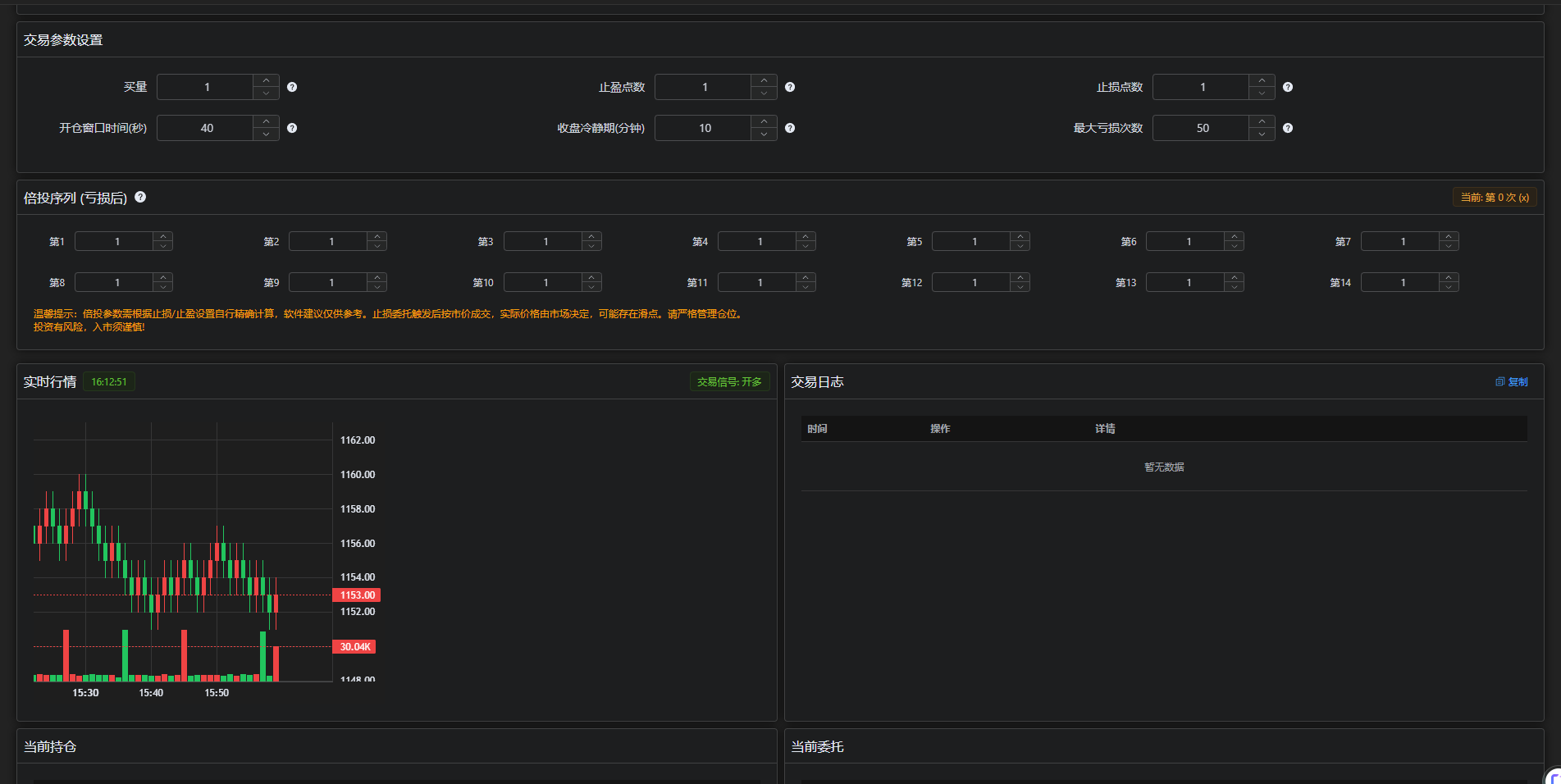
Task: Click help icon beside 收盘冷静期
Action: [x=790, y=128]
